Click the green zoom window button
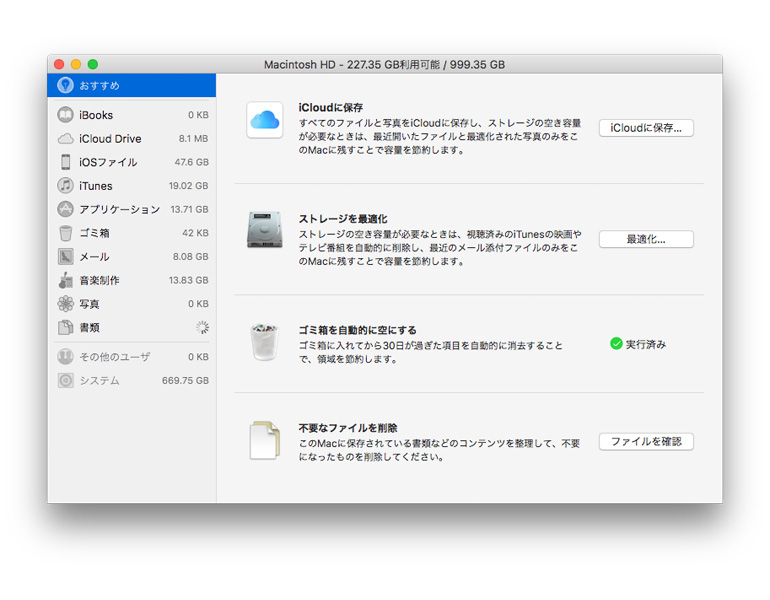 (x=93, y=64)
